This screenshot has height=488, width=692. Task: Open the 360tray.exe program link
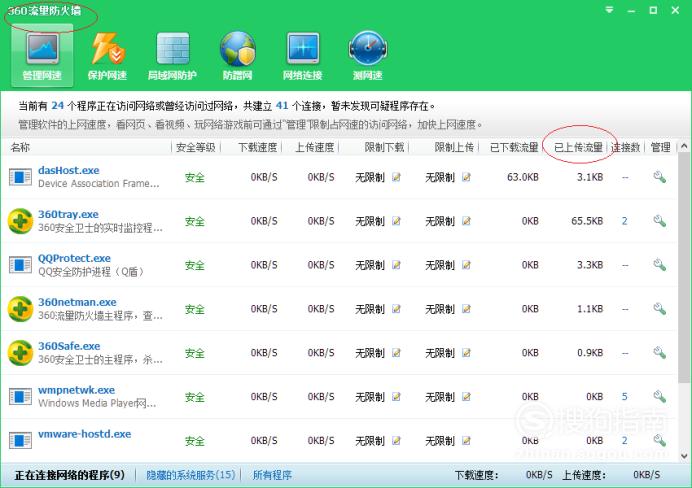coord(68,214)
